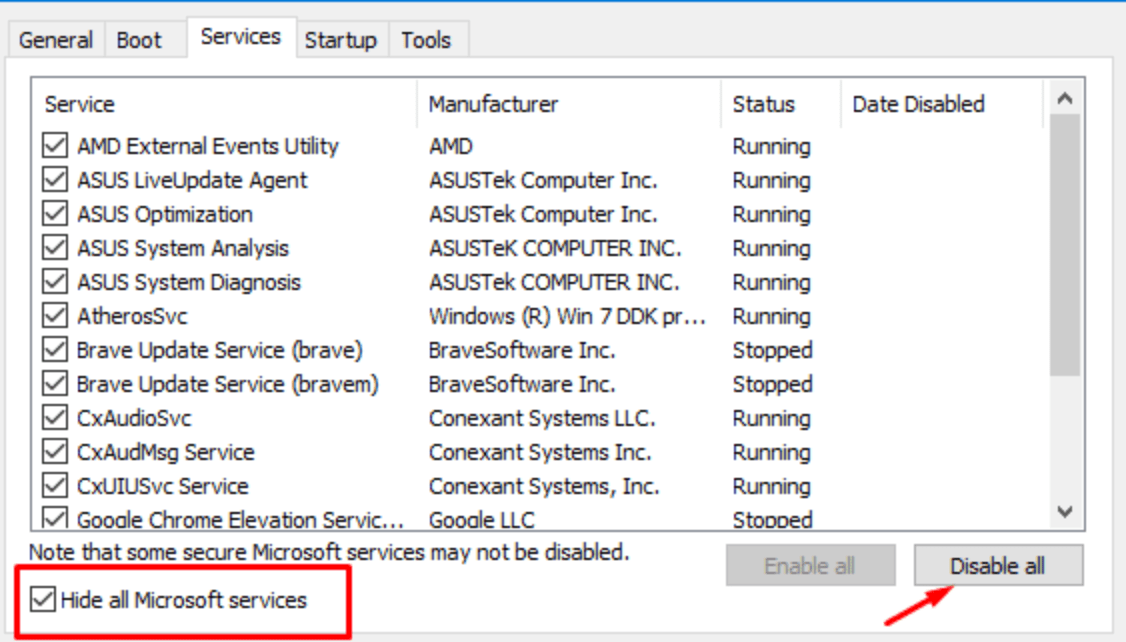Sort services by Status column
Screen dimensions: 1126x642
768,104
